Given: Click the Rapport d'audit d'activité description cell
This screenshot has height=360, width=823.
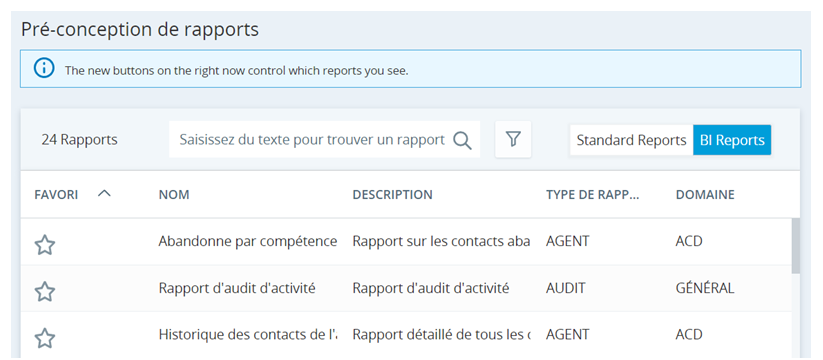Looking at the screenshot, I should point(430,288).
